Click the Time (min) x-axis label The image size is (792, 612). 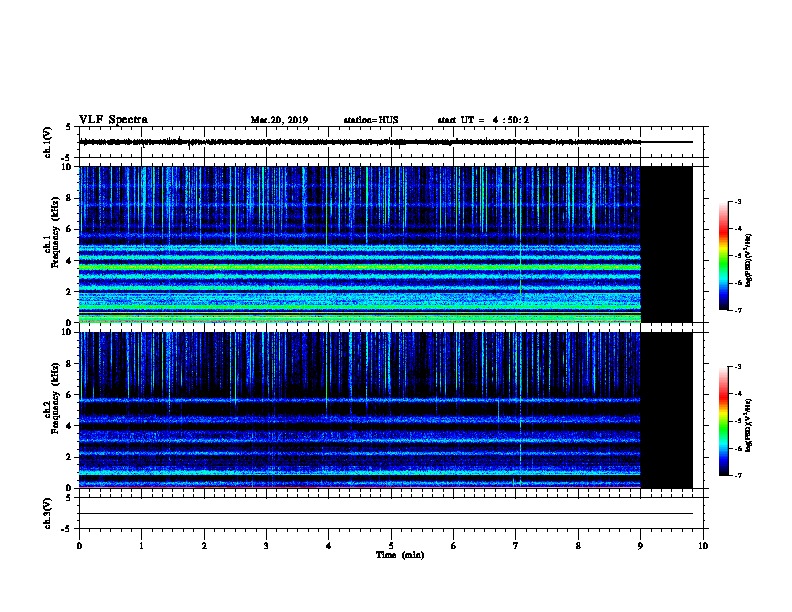[400, 555]
